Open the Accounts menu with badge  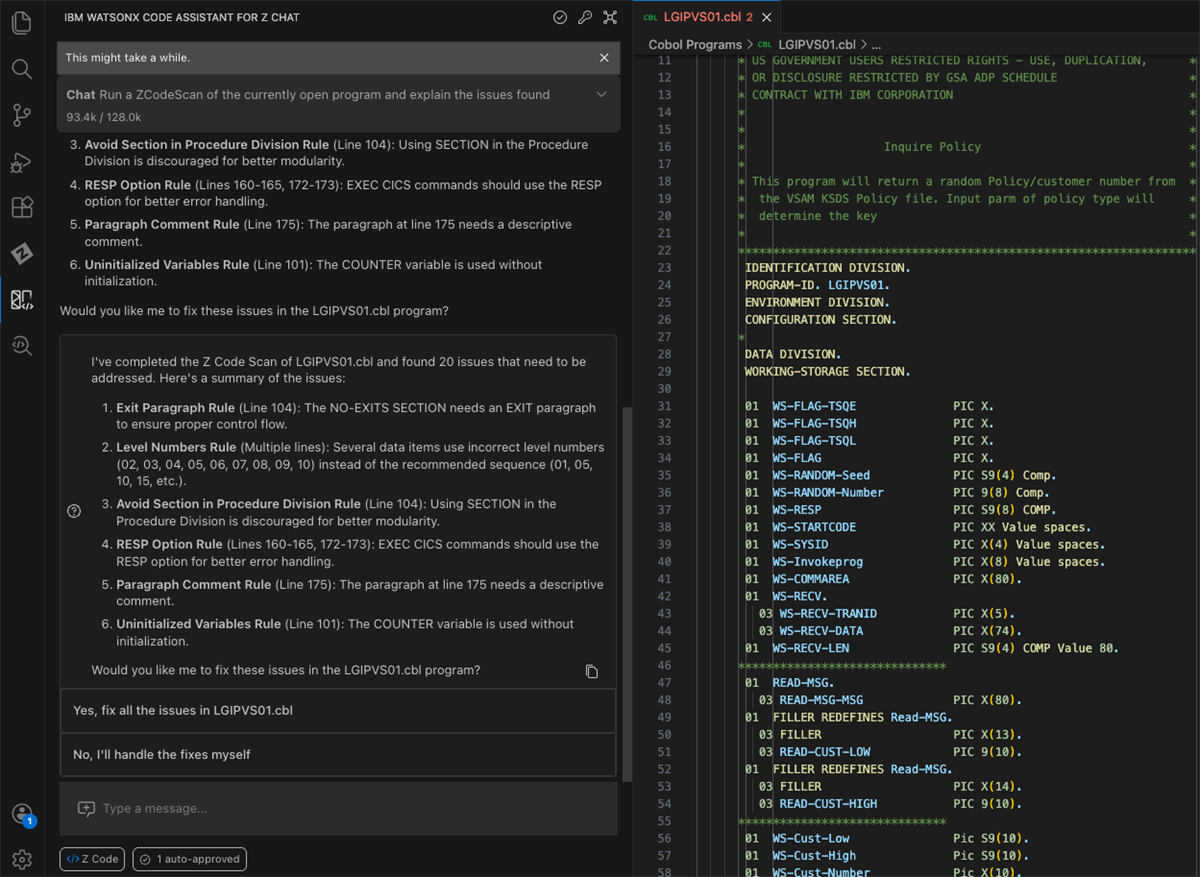(x=21, y=813)
